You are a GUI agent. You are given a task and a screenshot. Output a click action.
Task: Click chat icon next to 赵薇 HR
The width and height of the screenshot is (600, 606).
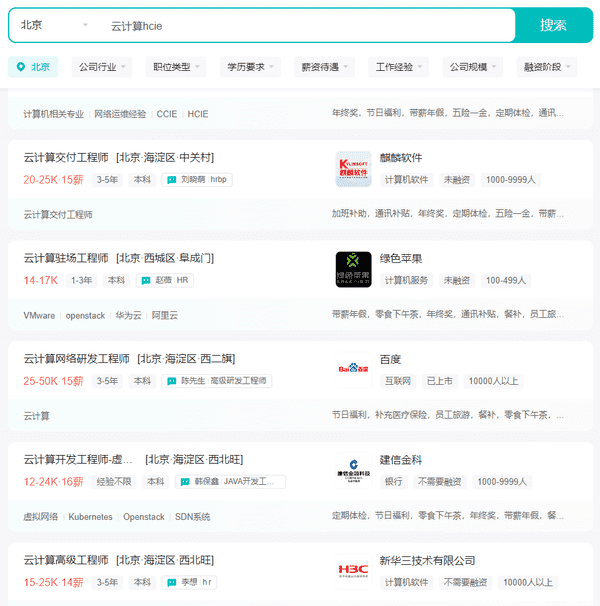point(145,281)
